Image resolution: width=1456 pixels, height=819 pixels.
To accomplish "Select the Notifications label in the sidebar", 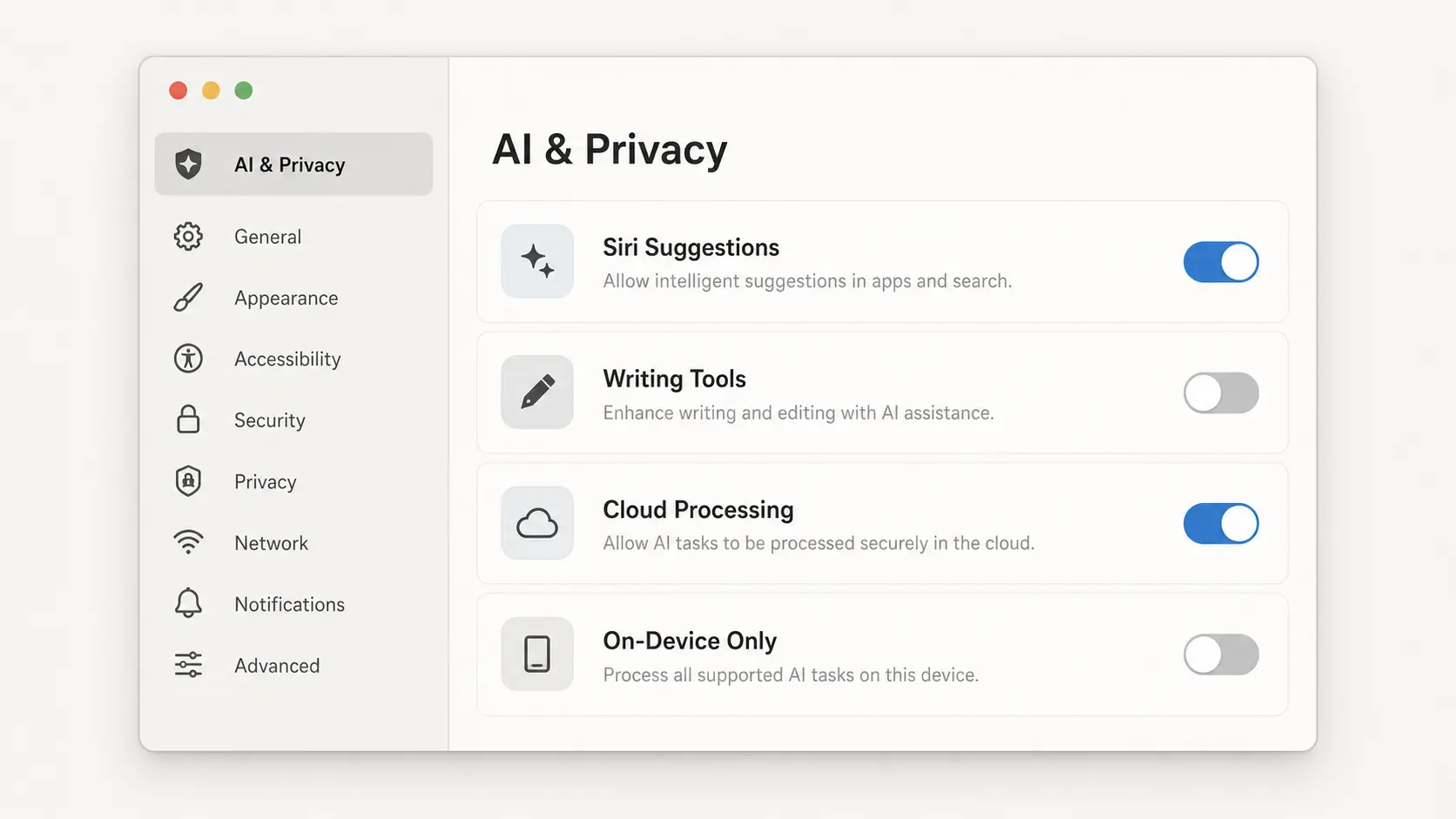I will (289, 604).
